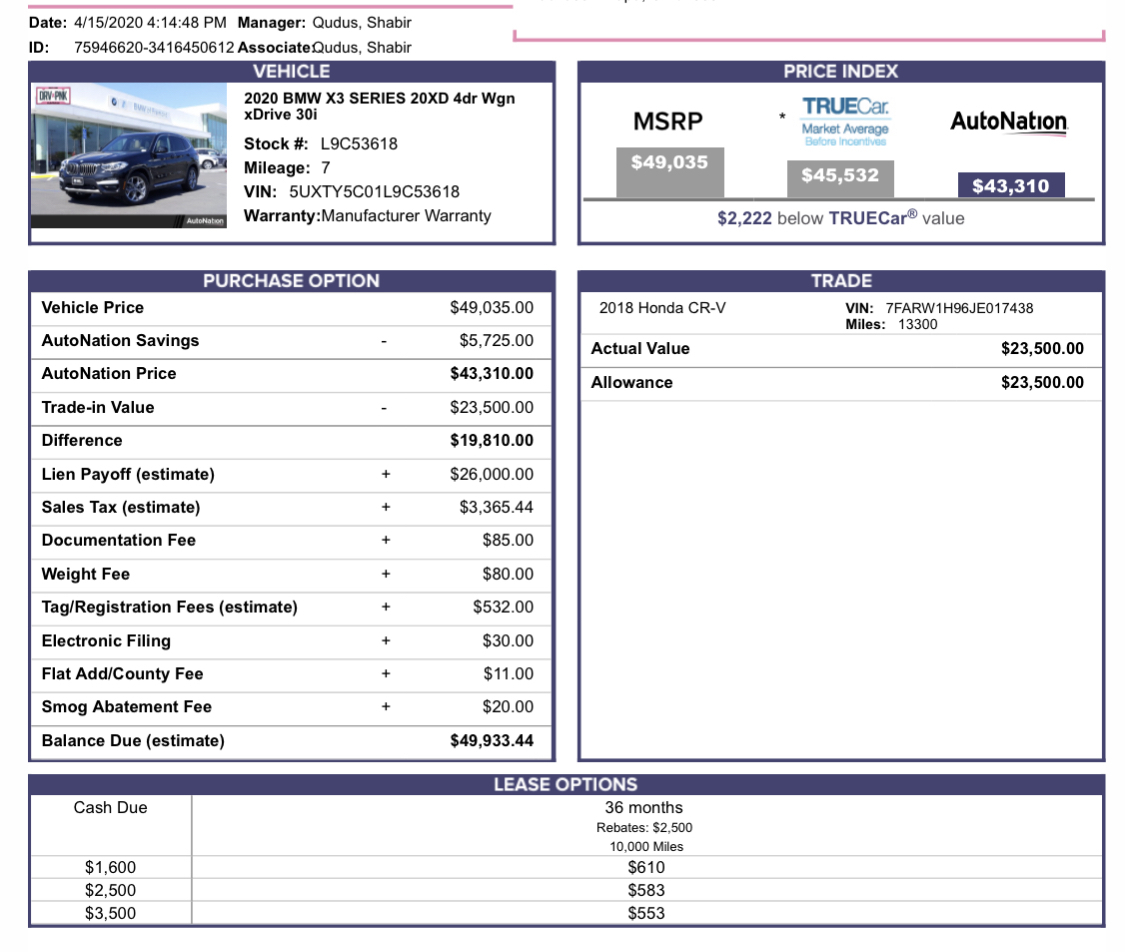Click the PURCHASE OPTION section header
This screenshot has height=952, width=1125.
click(291, 281)
